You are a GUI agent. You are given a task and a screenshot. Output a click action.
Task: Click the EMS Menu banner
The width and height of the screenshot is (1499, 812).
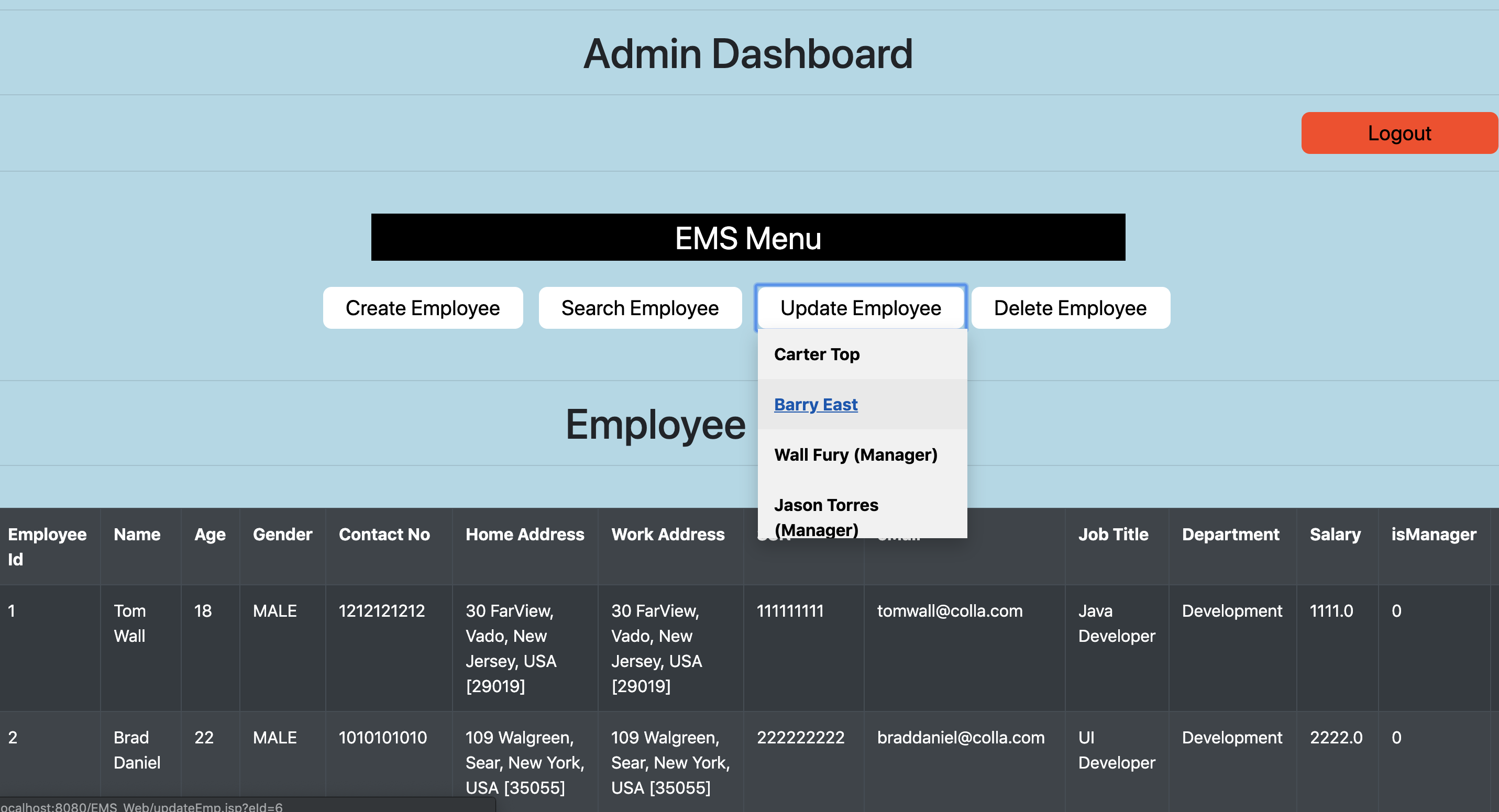[748, 237]
